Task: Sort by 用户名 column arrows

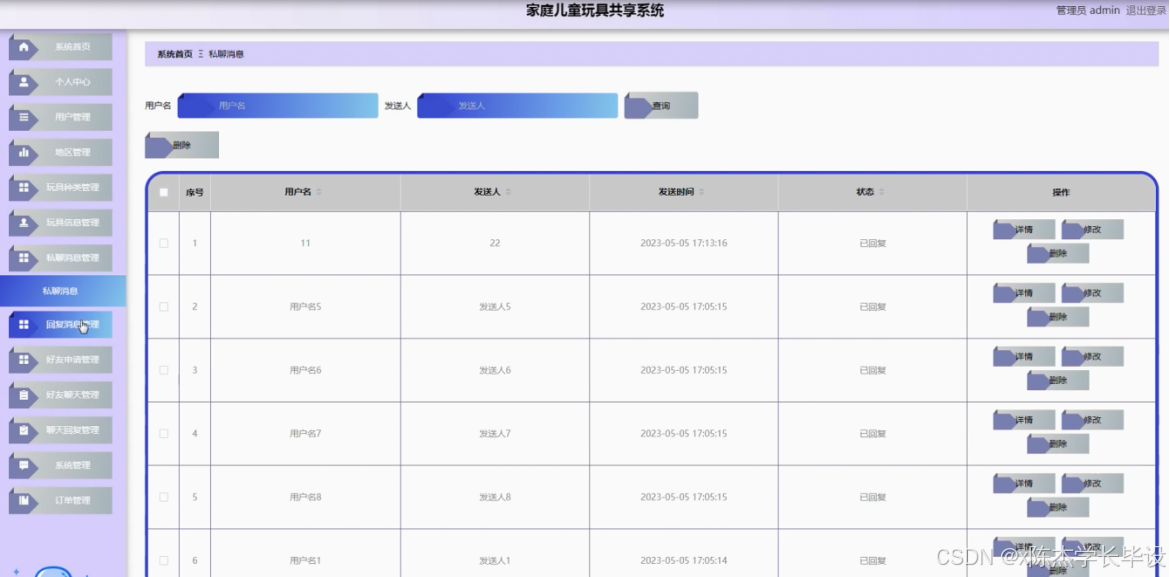Action: coord(319,192)
